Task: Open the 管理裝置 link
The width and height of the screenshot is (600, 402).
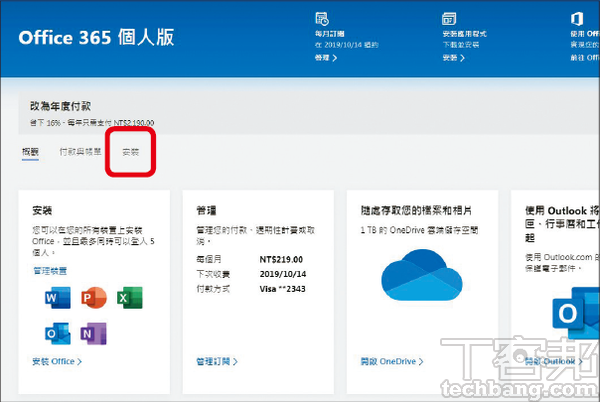Action: point(50,271)
